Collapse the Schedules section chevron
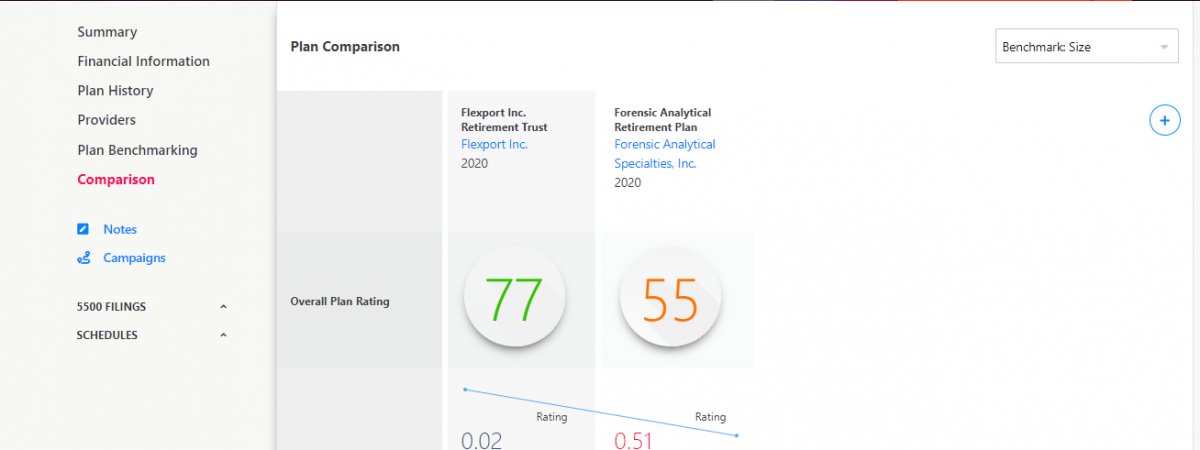1200x450 pixels. click(x=223, y=335)
